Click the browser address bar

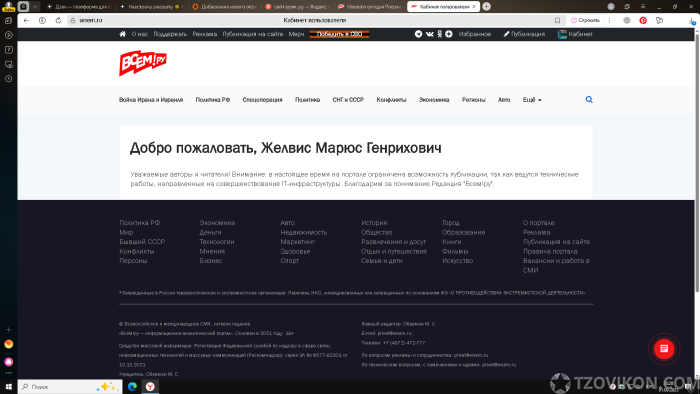pyautogui.click(x=314, y=21)
